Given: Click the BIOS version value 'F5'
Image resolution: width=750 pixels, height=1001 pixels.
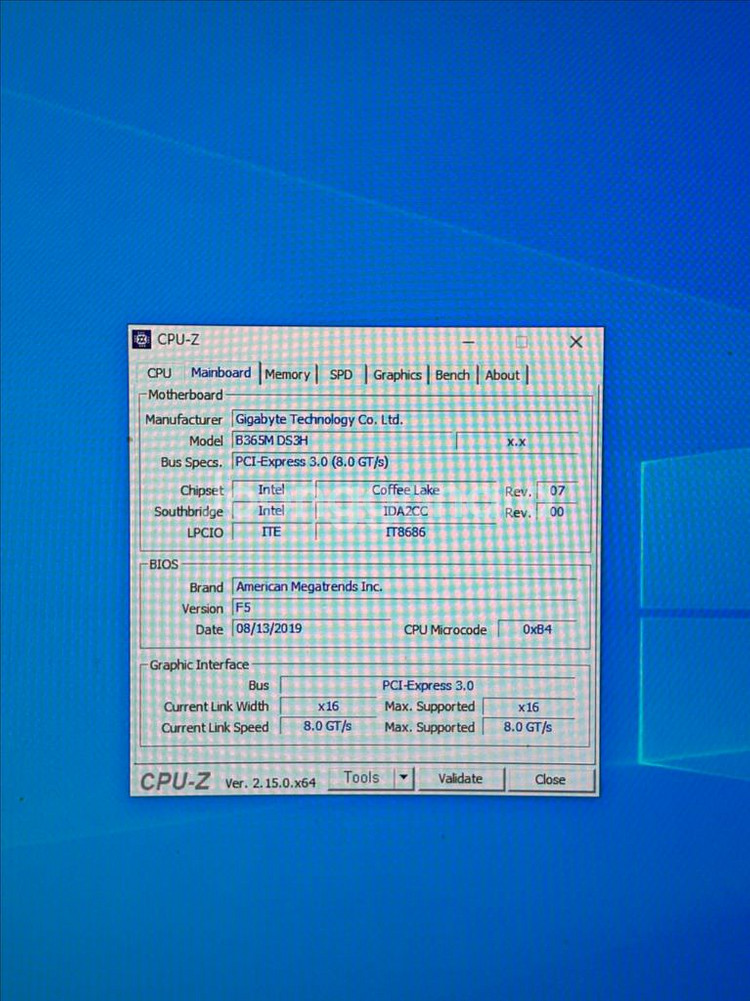Looking at the screenshot, I should click(x=405, y=608).
